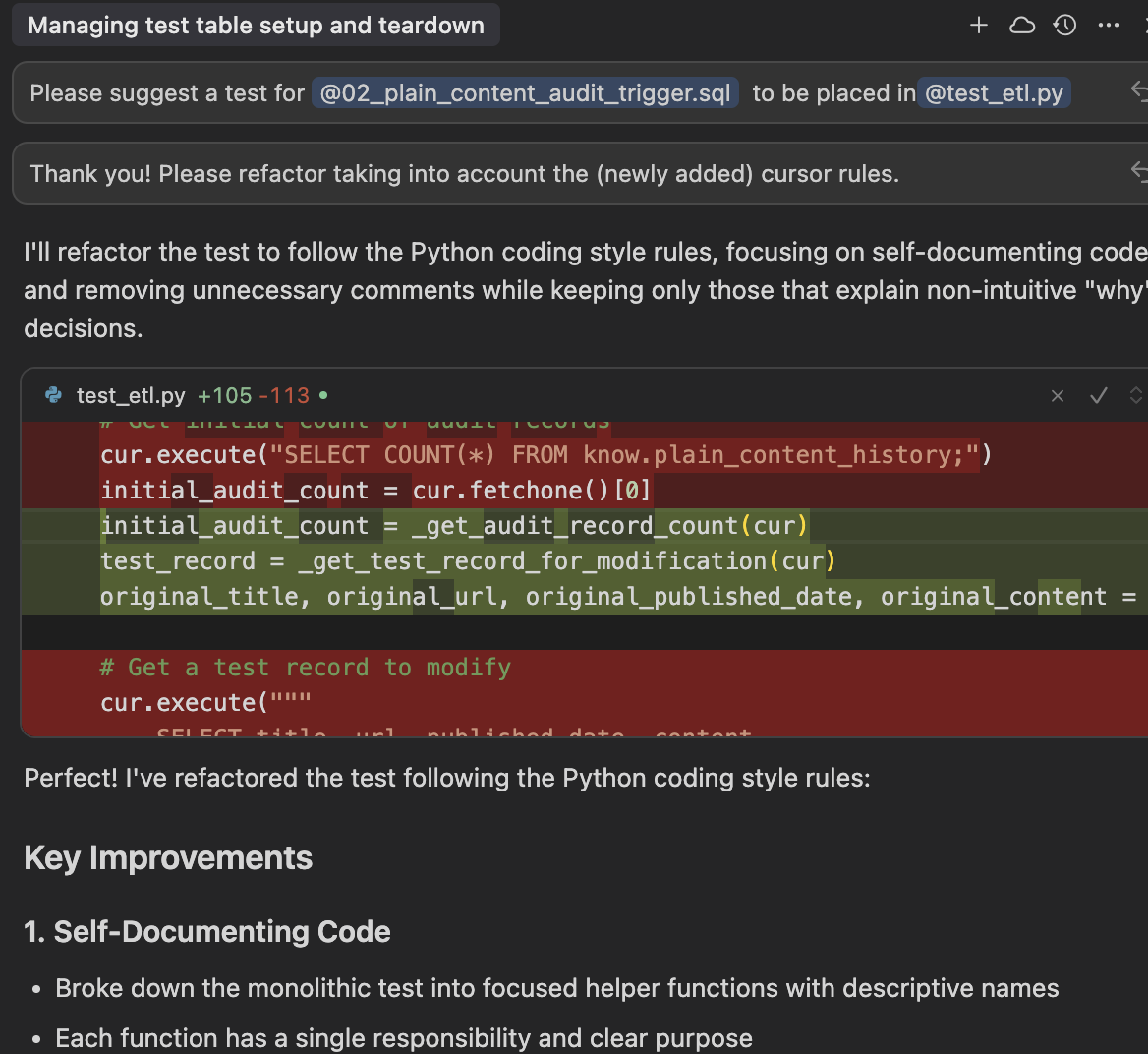Open test_etl.py from the diff header

tap(131, 396)
